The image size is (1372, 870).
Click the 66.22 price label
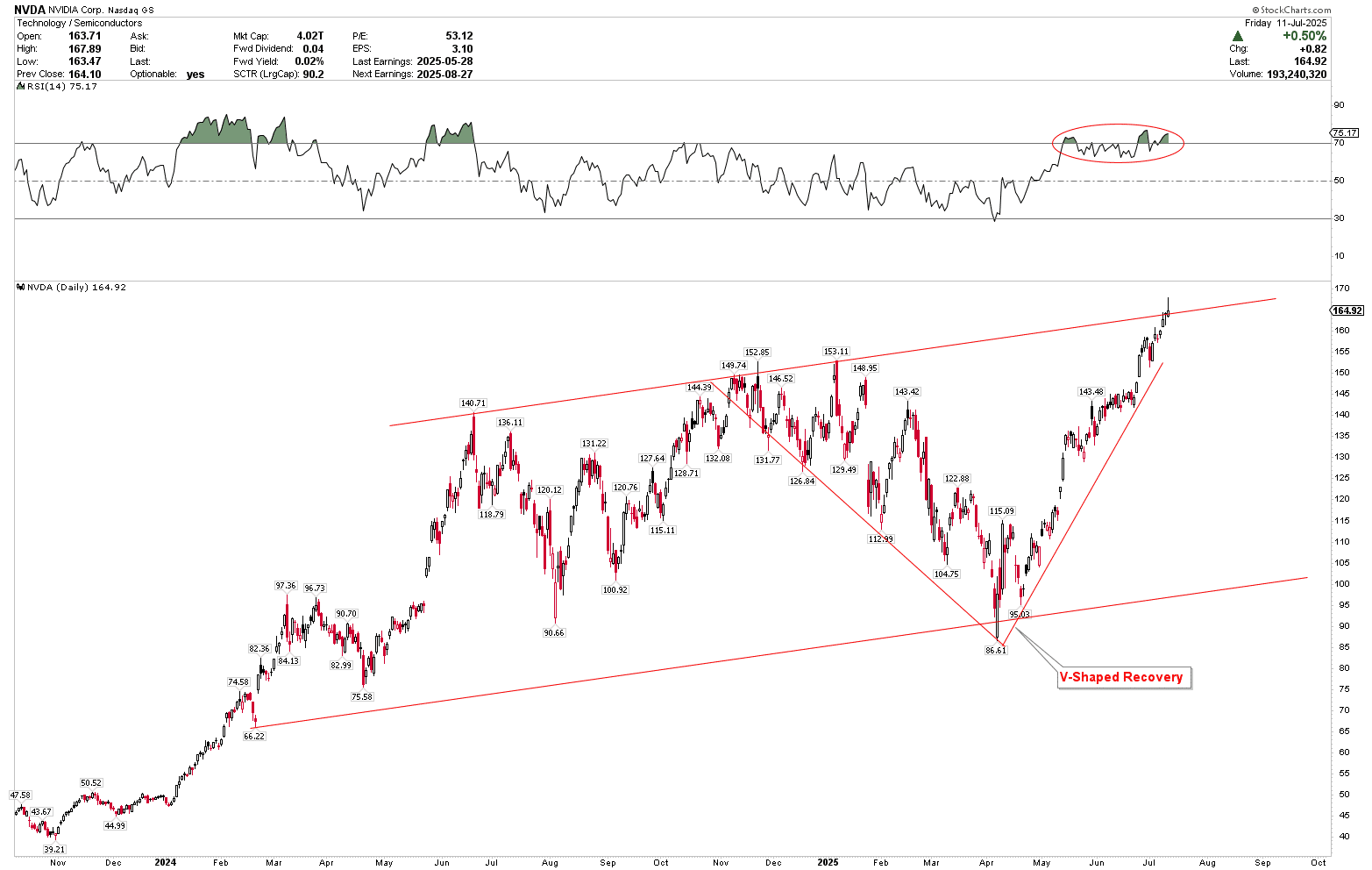pos(254,736)
